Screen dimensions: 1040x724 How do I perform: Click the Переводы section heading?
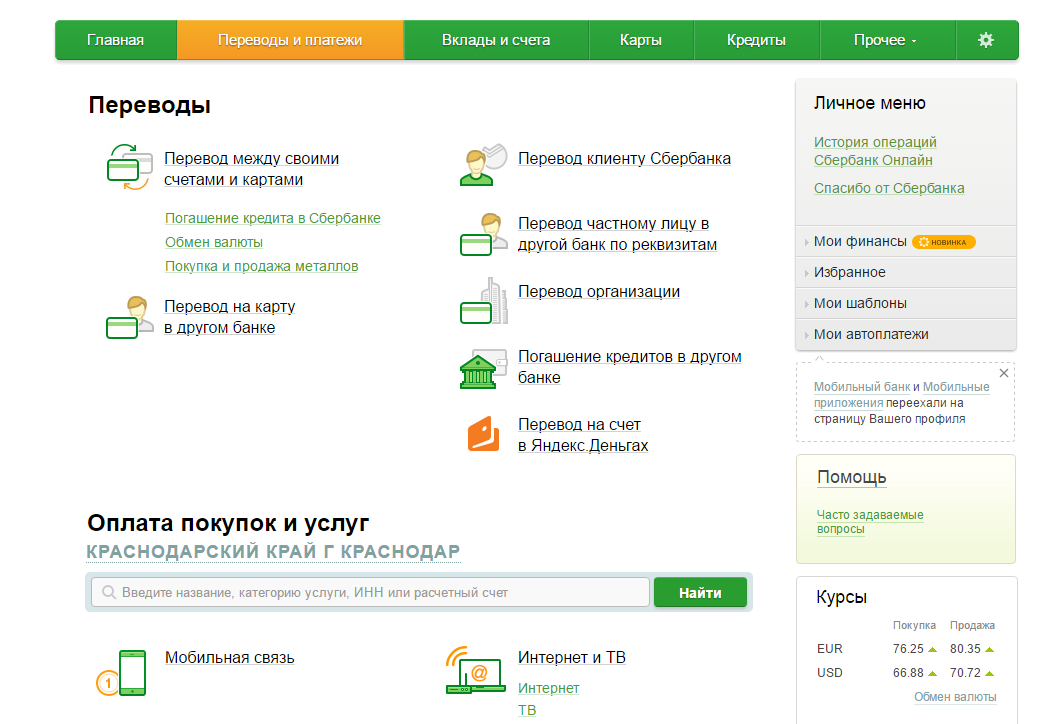150,105
